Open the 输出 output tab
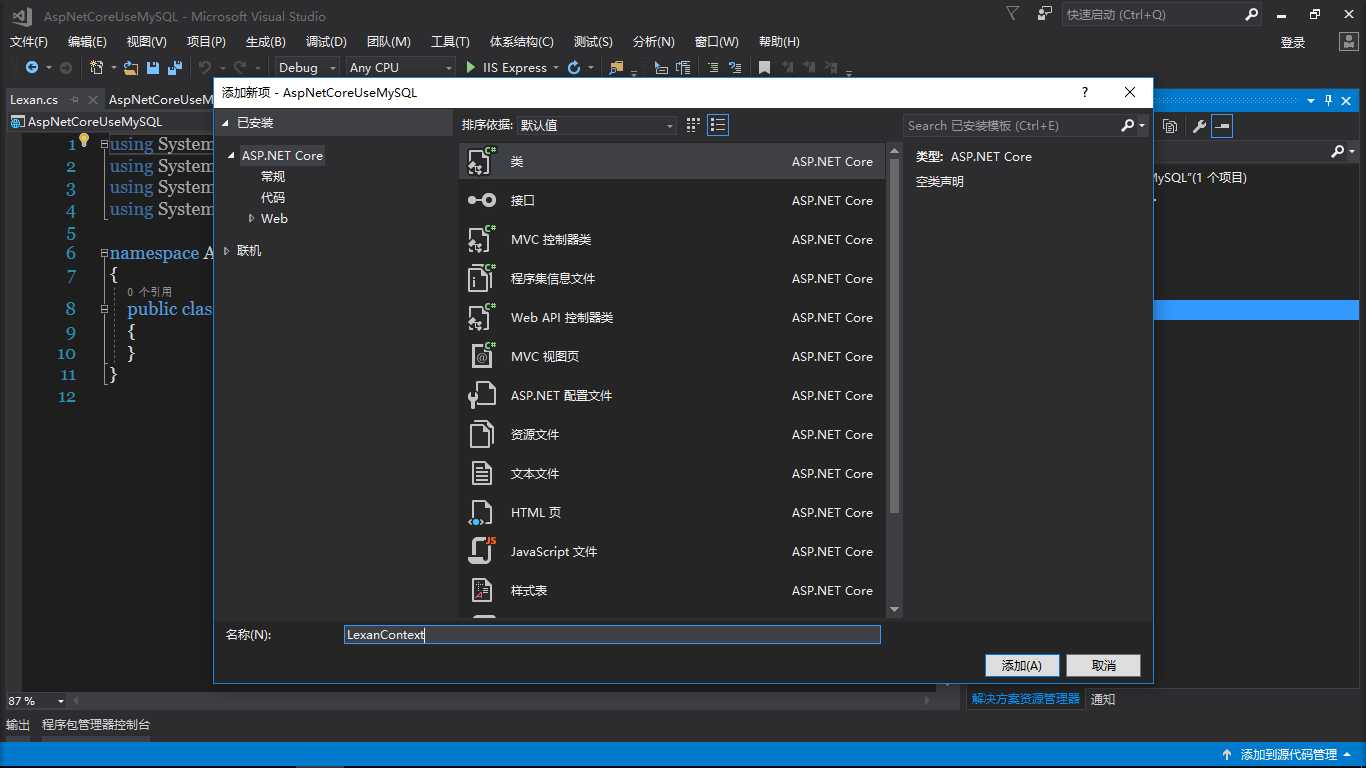 point(18,724)
